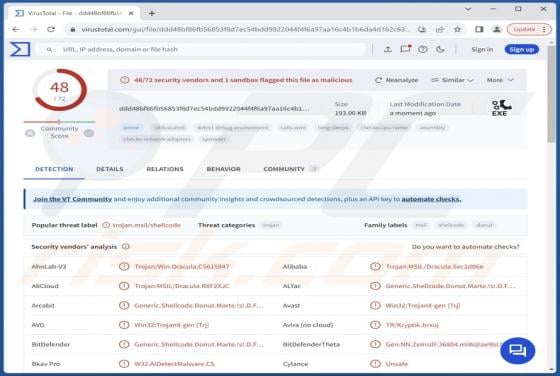Click 'Do you want to automate checks?' text
The height and width of the screenshot is (376, 560).
[465, 247]
